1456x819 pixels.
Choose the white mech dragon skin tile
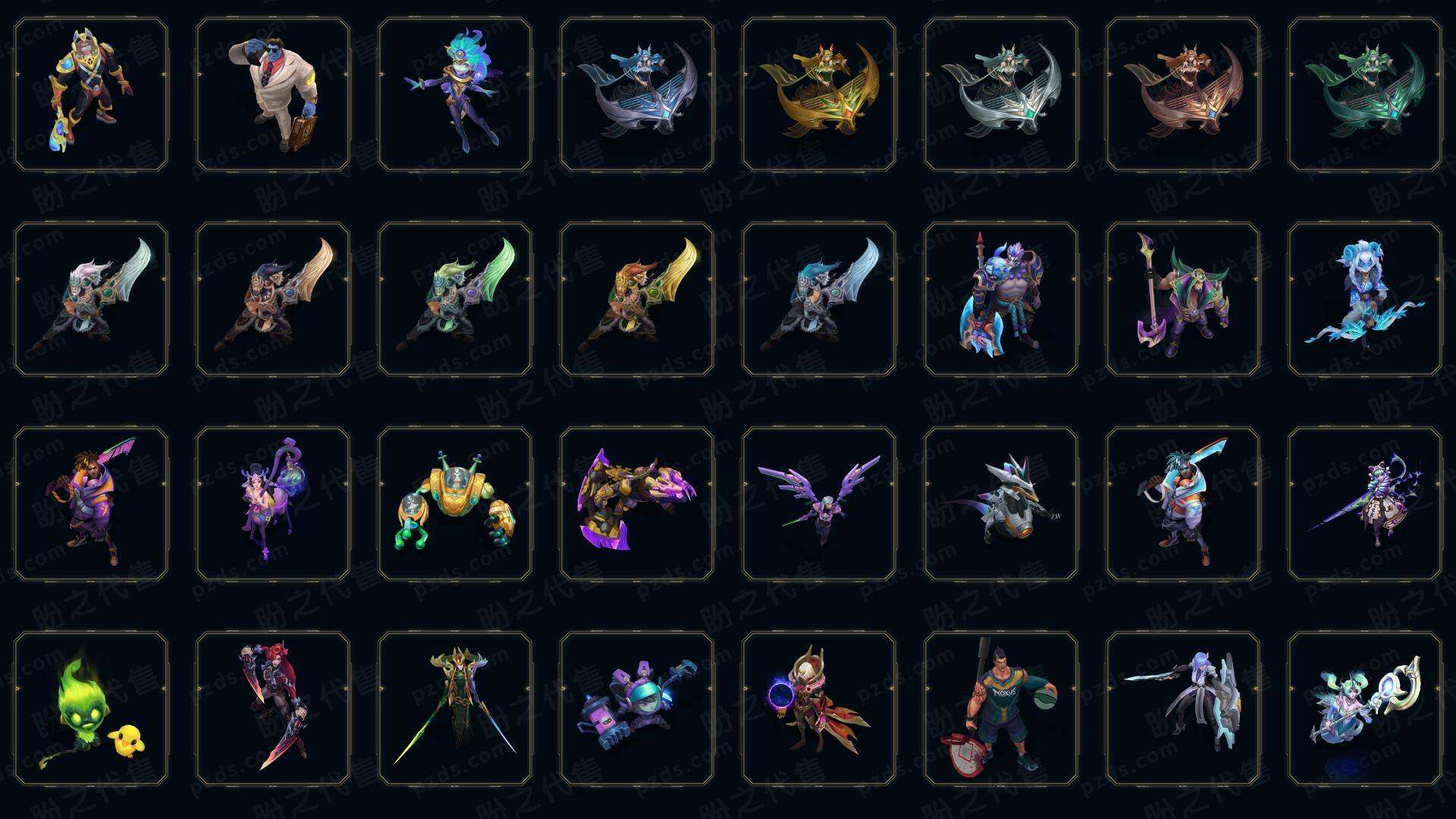(1001, 504)
